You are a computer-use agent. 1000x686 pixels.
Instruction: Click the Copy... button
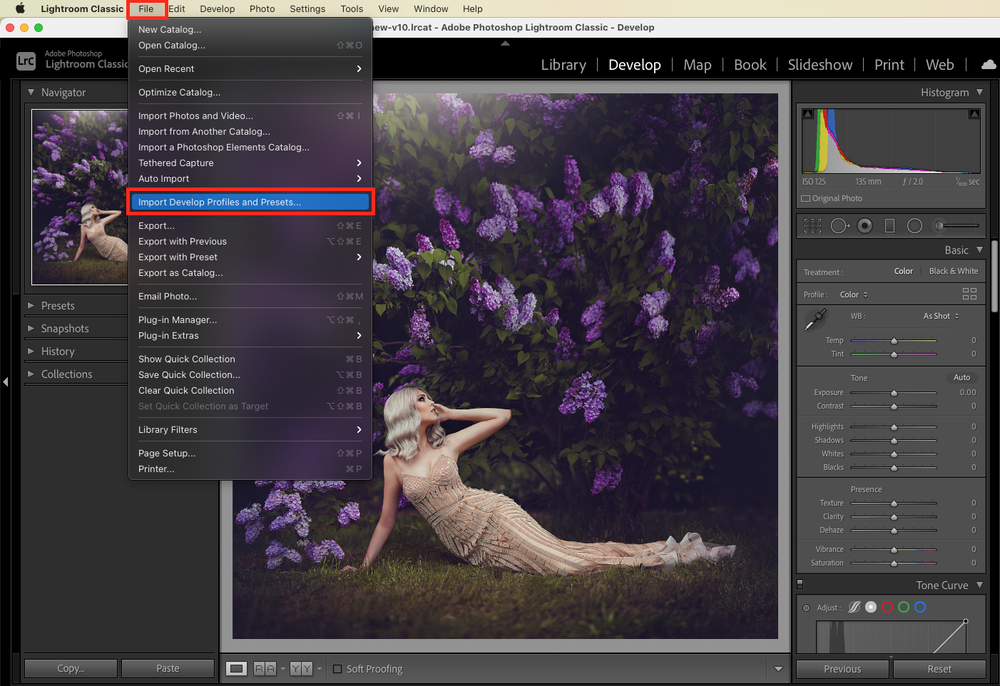(71, 668)
